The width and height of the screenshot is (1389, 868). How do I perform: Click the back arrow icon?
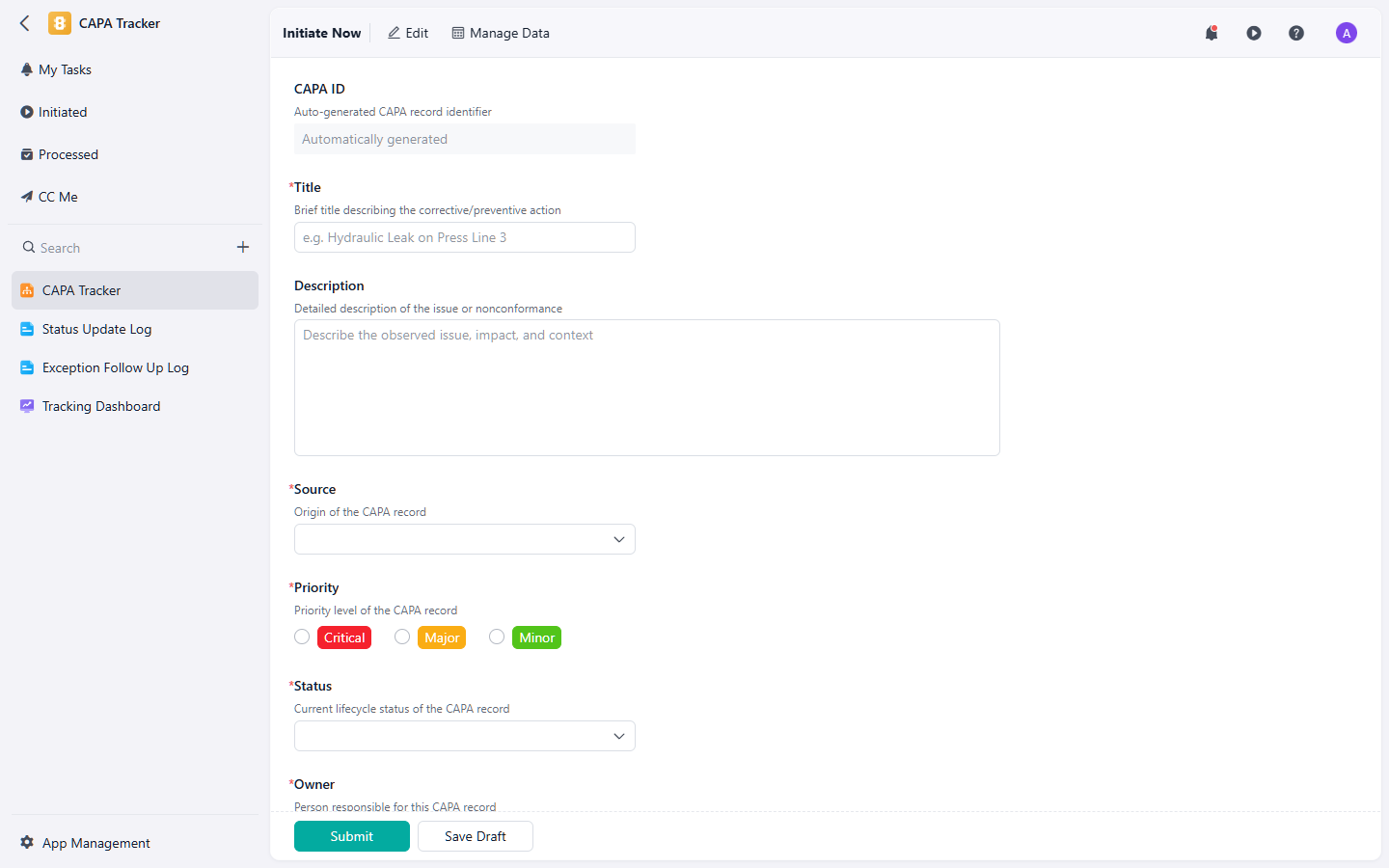[x=25, y=23]
